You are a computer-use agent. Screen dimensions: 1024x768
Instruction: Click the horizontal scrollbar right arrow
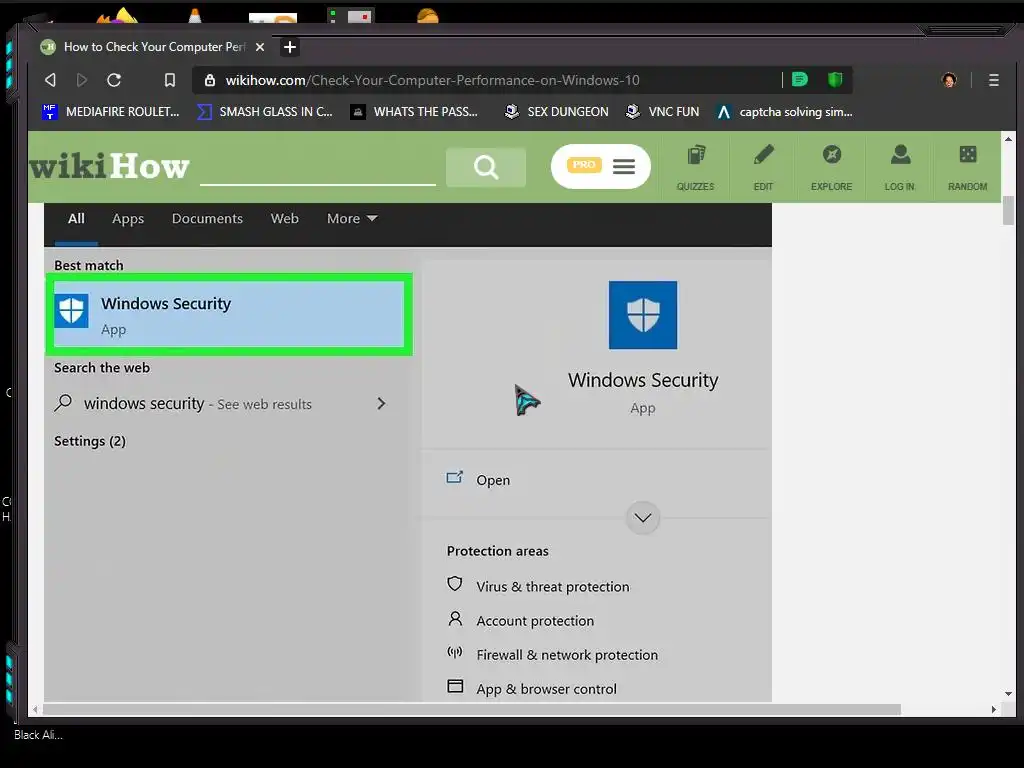[x=993, y=709]
